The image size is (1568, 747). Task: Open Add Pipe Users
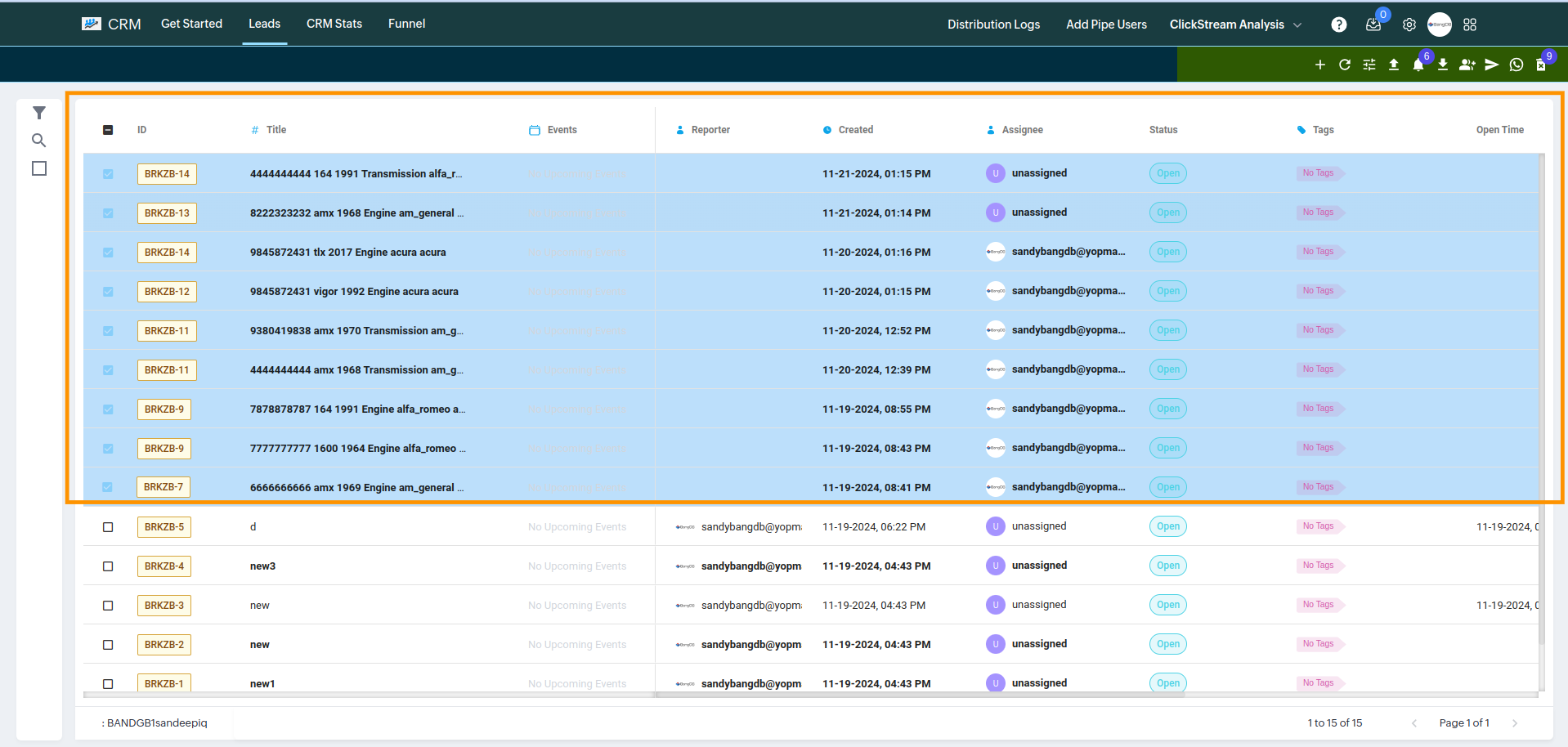coord(1106,25)
